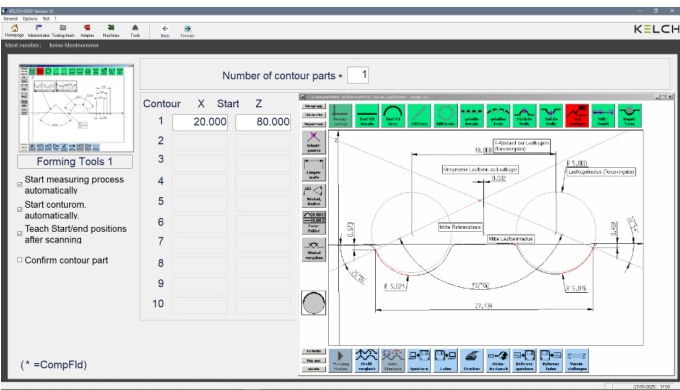Open the ? help menu

coord(55,19)
